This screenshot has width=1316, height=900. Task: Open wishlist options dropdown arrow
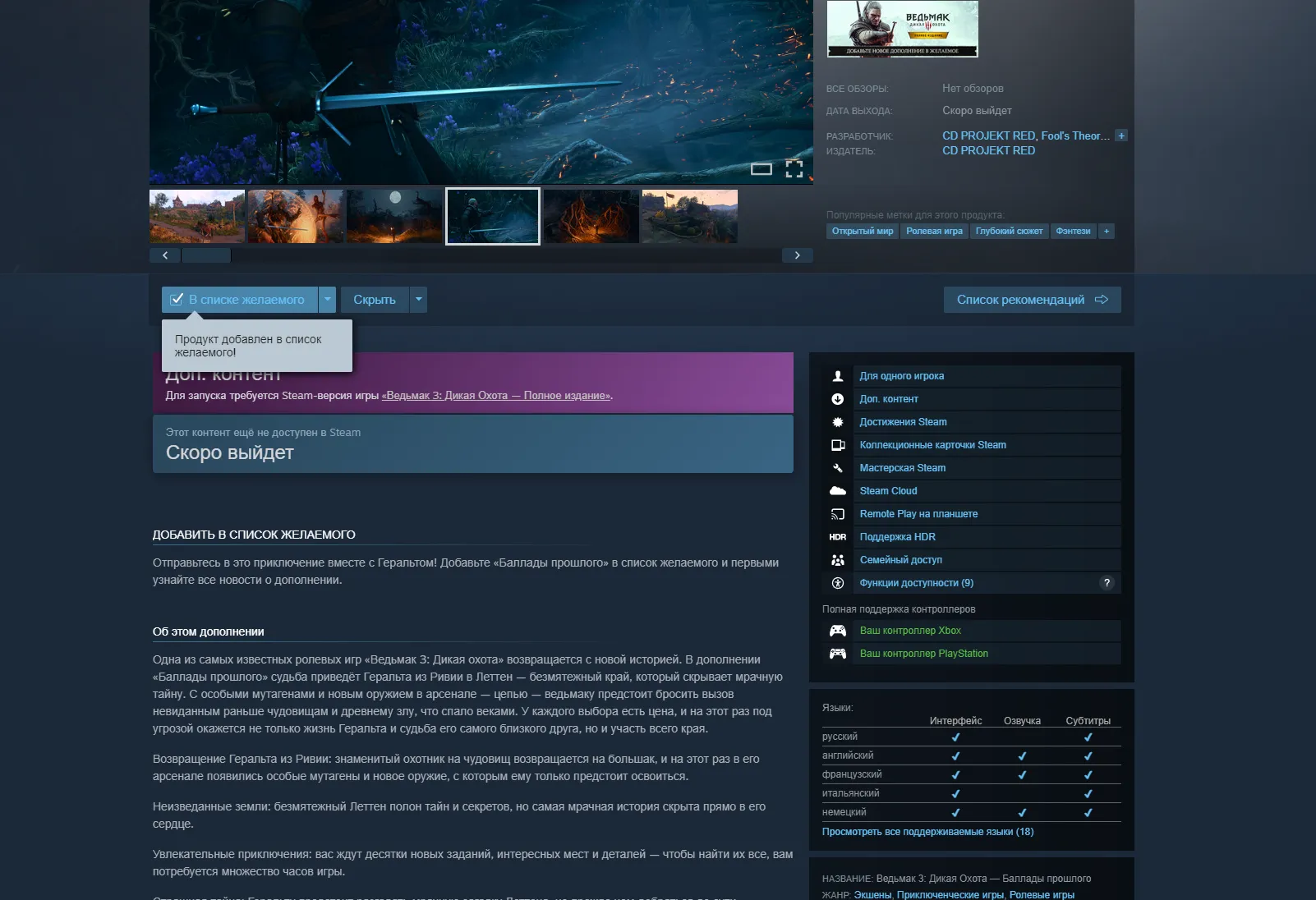click(327, 300)
